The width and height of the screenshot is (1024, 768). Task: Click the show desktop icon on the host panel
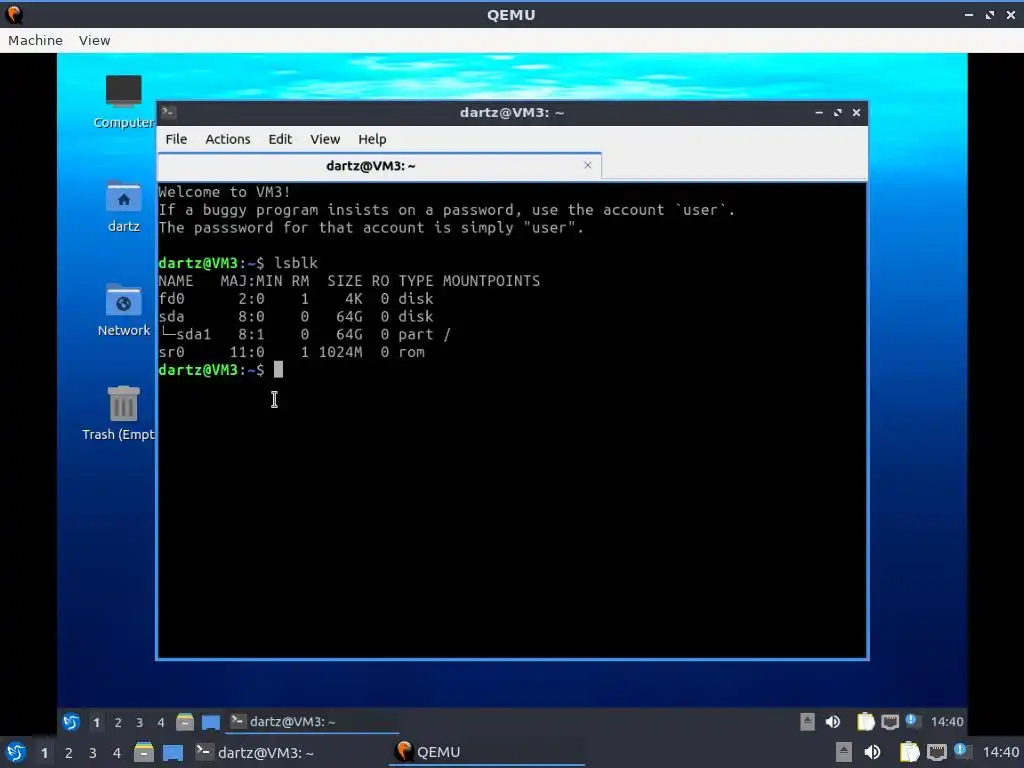click(x=173, y=752)
